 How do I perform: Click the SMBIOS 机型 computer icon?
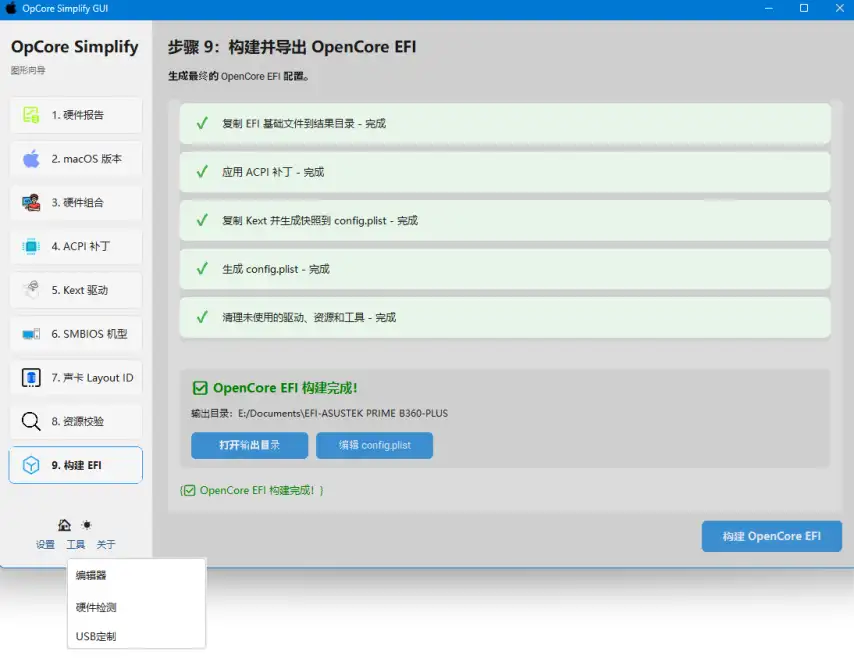(31, 334)
